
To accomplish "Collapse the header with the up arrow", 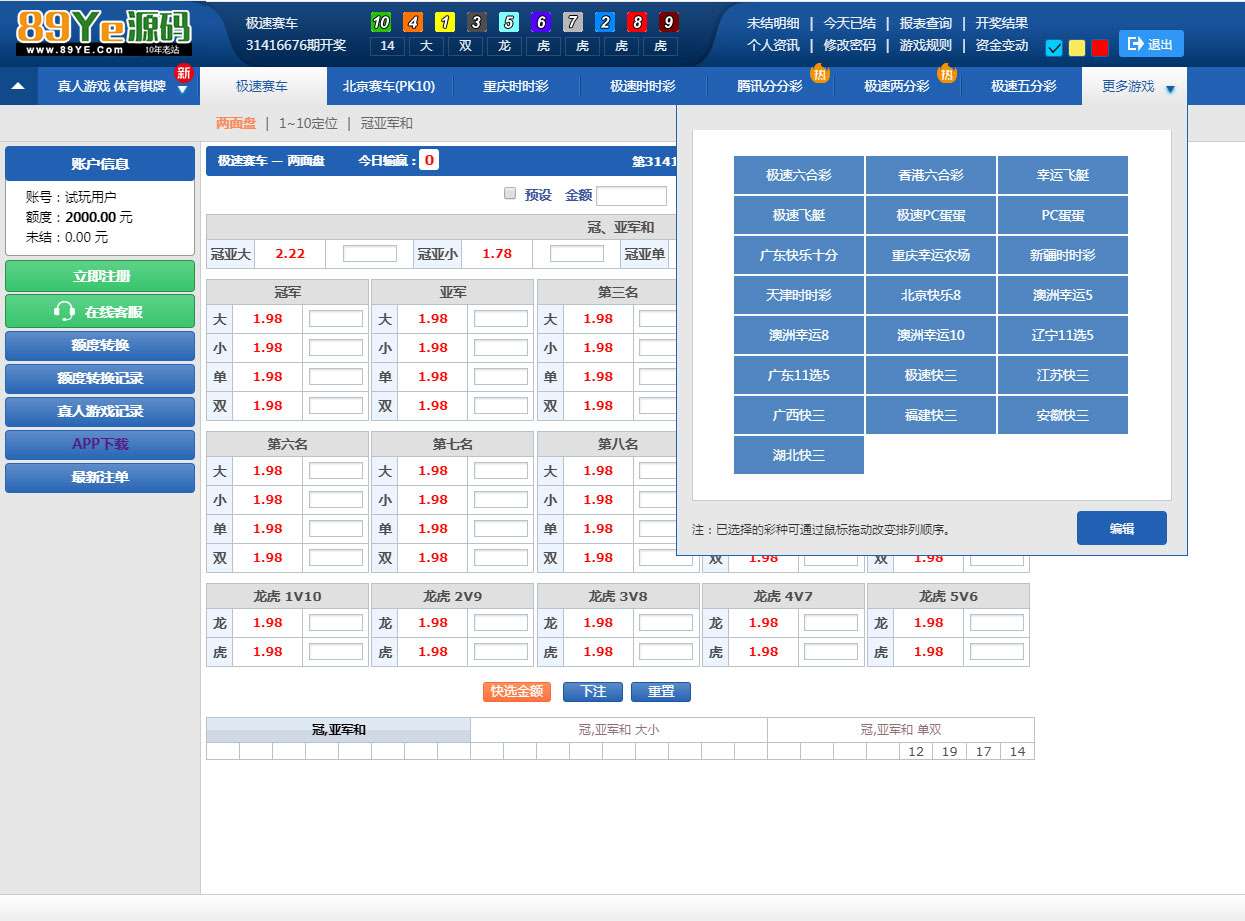I will (x=18, y=86).
